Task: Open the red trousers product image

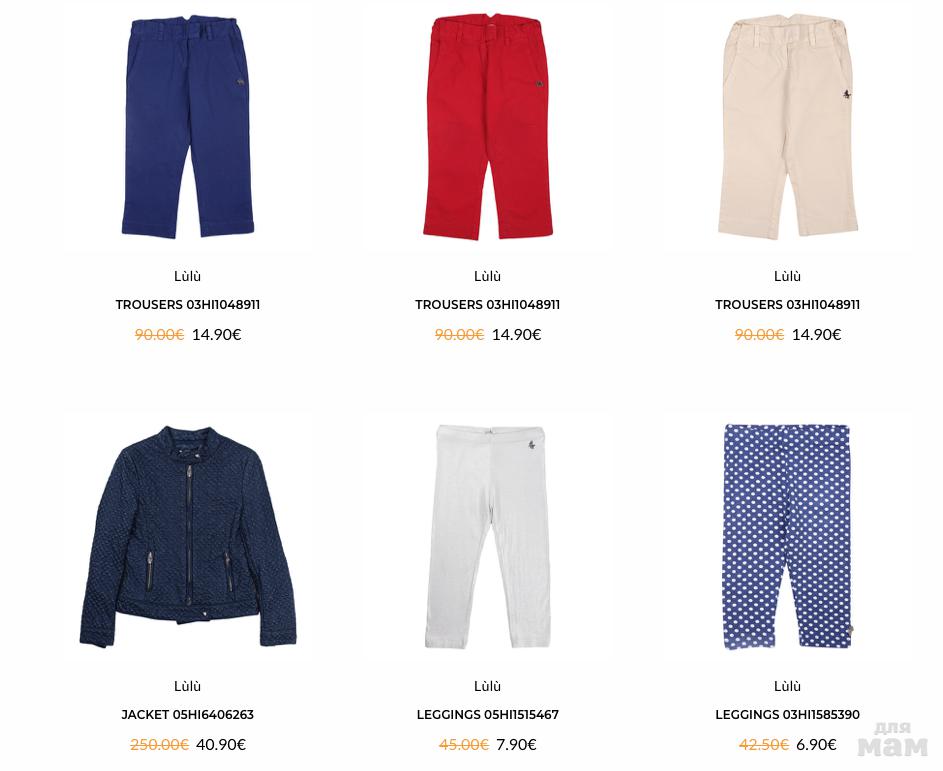Action: pyautogui.click(x=488, y=127)
